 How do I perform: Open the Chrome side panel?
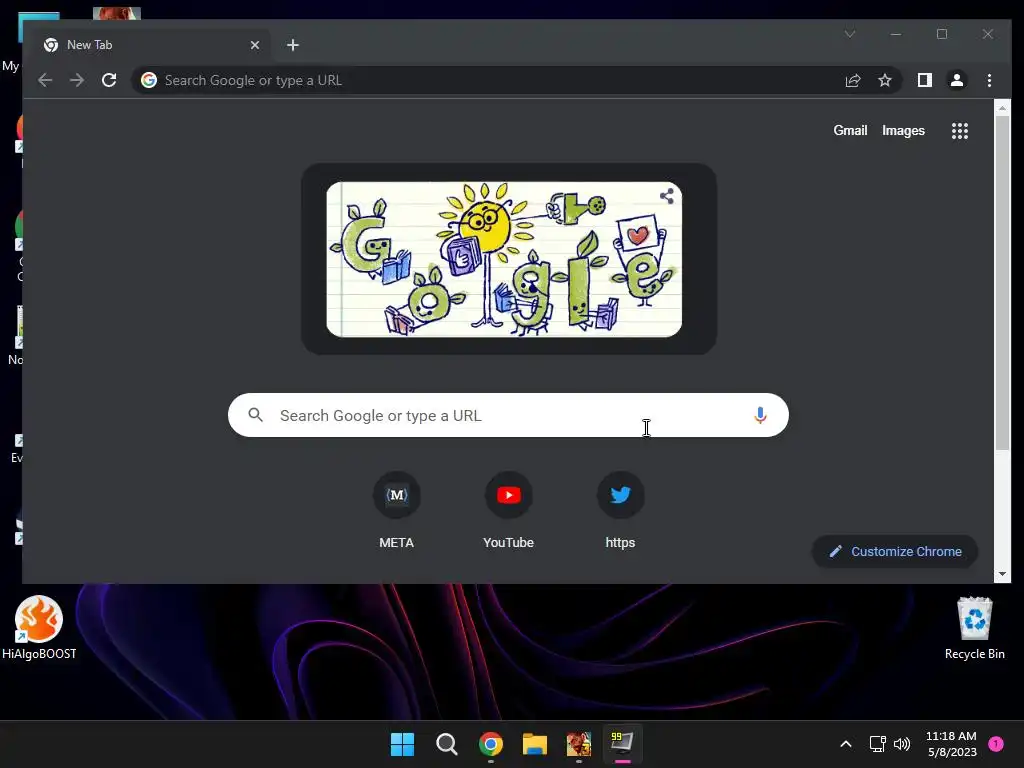click(x=925, y=80)
